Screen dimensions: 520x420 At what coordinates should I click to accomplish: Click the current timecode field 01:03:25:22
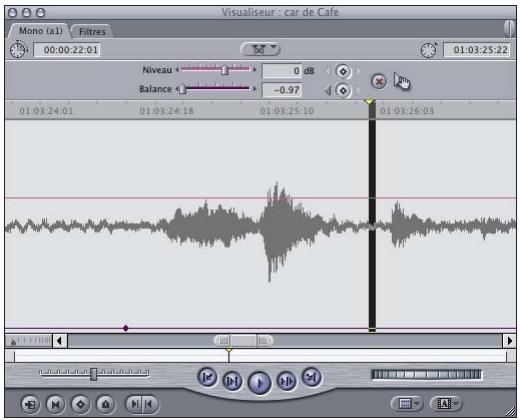477,50
